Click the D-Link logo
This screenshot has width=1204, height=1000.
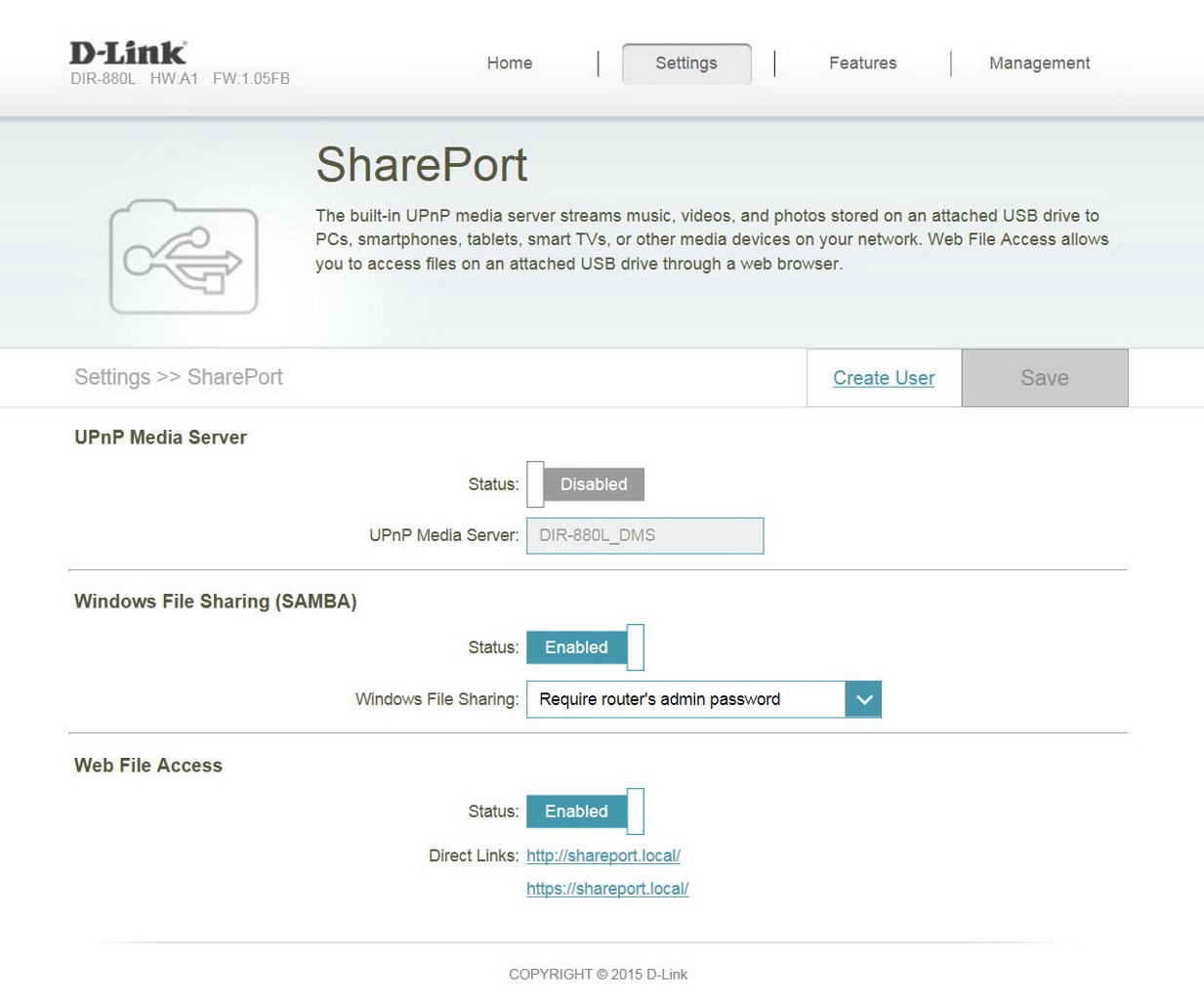(128, 53)
